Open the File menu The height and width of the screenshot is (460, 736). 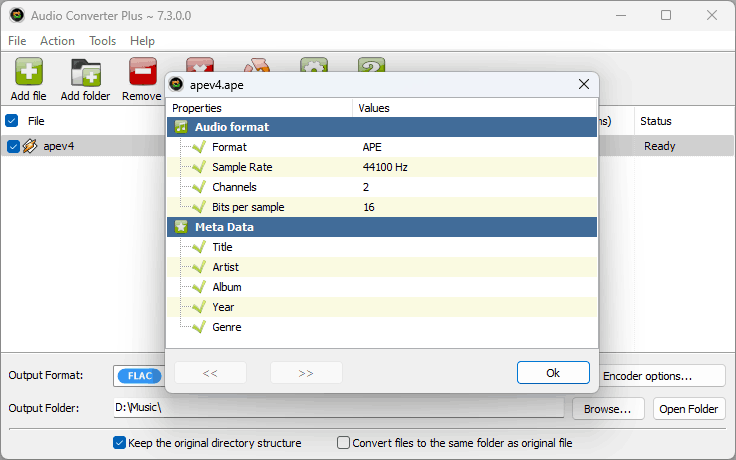(17, 41)
